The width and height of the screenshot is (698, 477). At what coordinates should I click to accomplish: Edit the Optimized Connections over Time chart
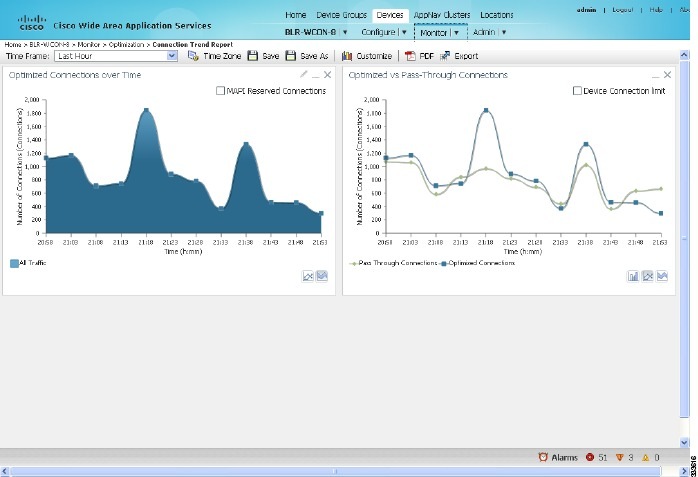tap(304, 74)
